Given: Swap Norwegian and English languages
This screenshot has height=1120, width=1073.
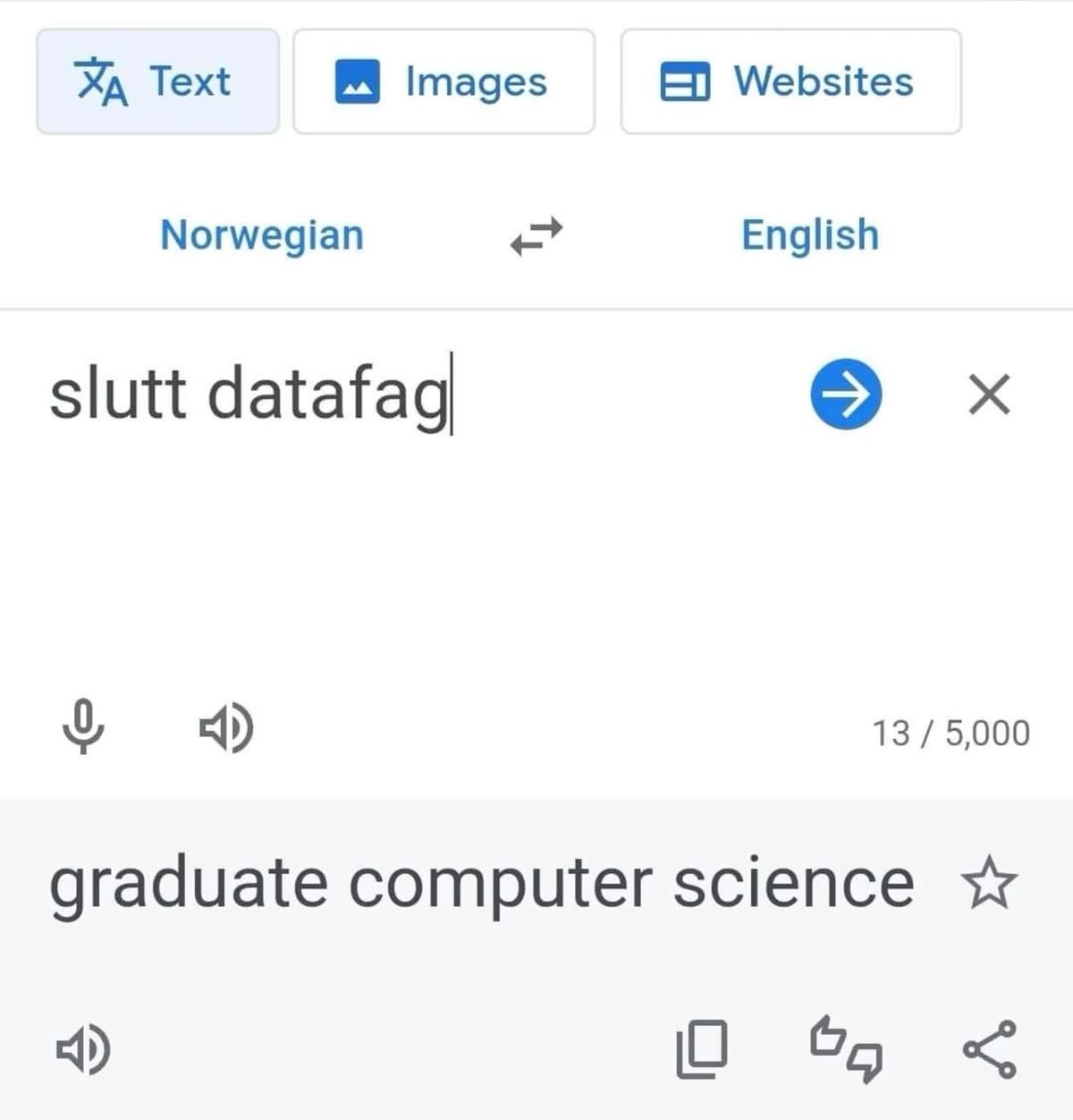Looking at the screenshot, I should (x=536, y=236).
